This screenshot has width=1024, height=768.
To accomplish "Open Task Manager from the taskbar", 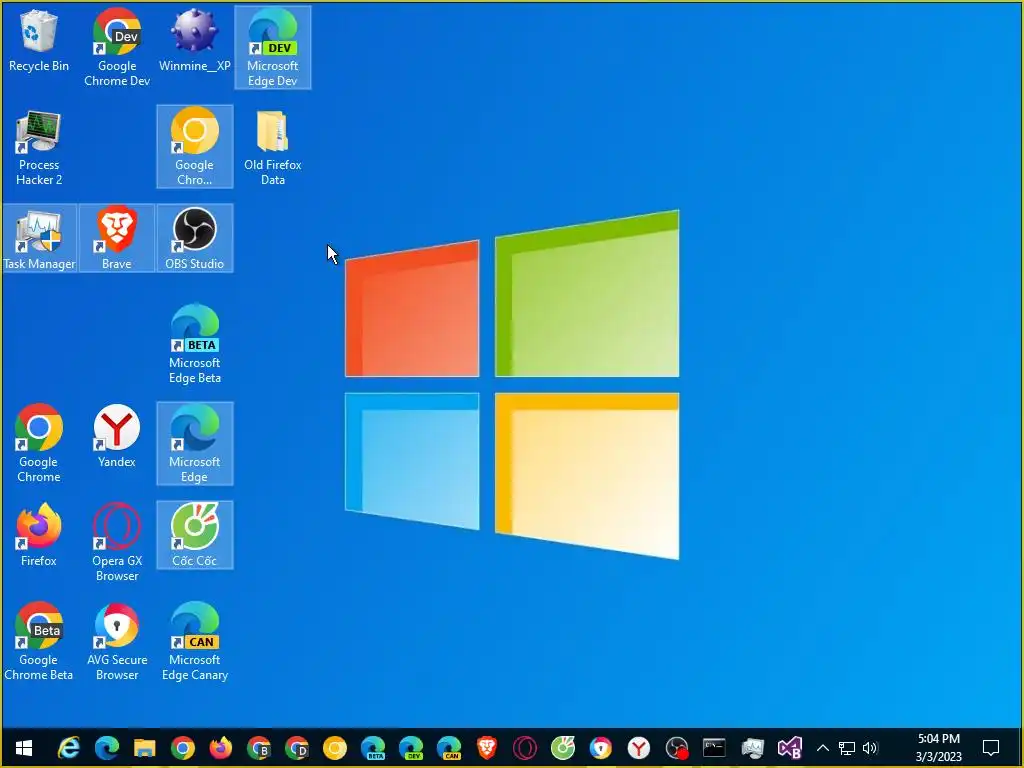I will point(752,748).
